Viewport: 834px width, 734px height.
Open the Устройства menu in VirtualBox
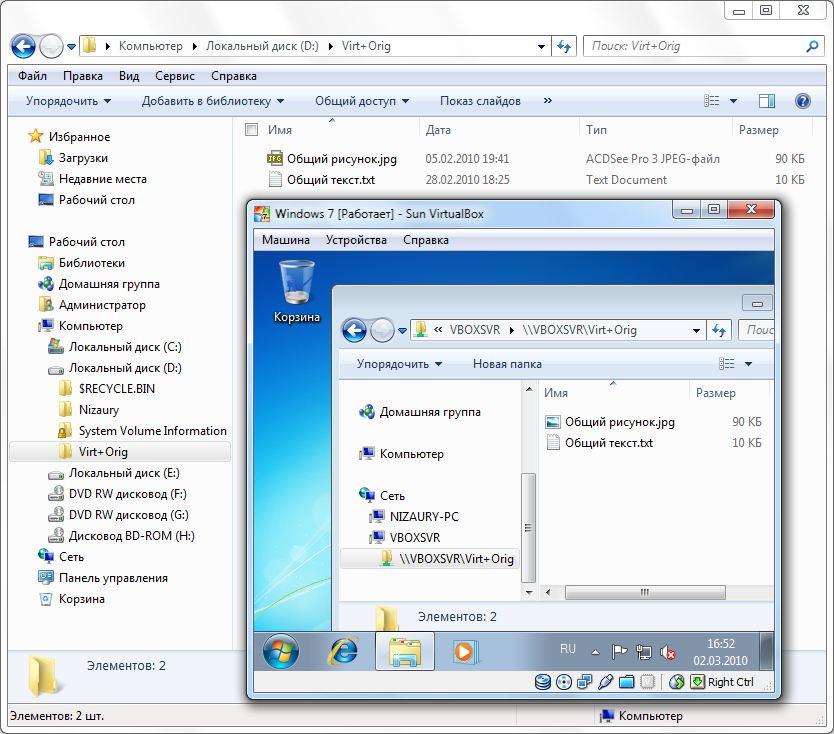[356, 240]
